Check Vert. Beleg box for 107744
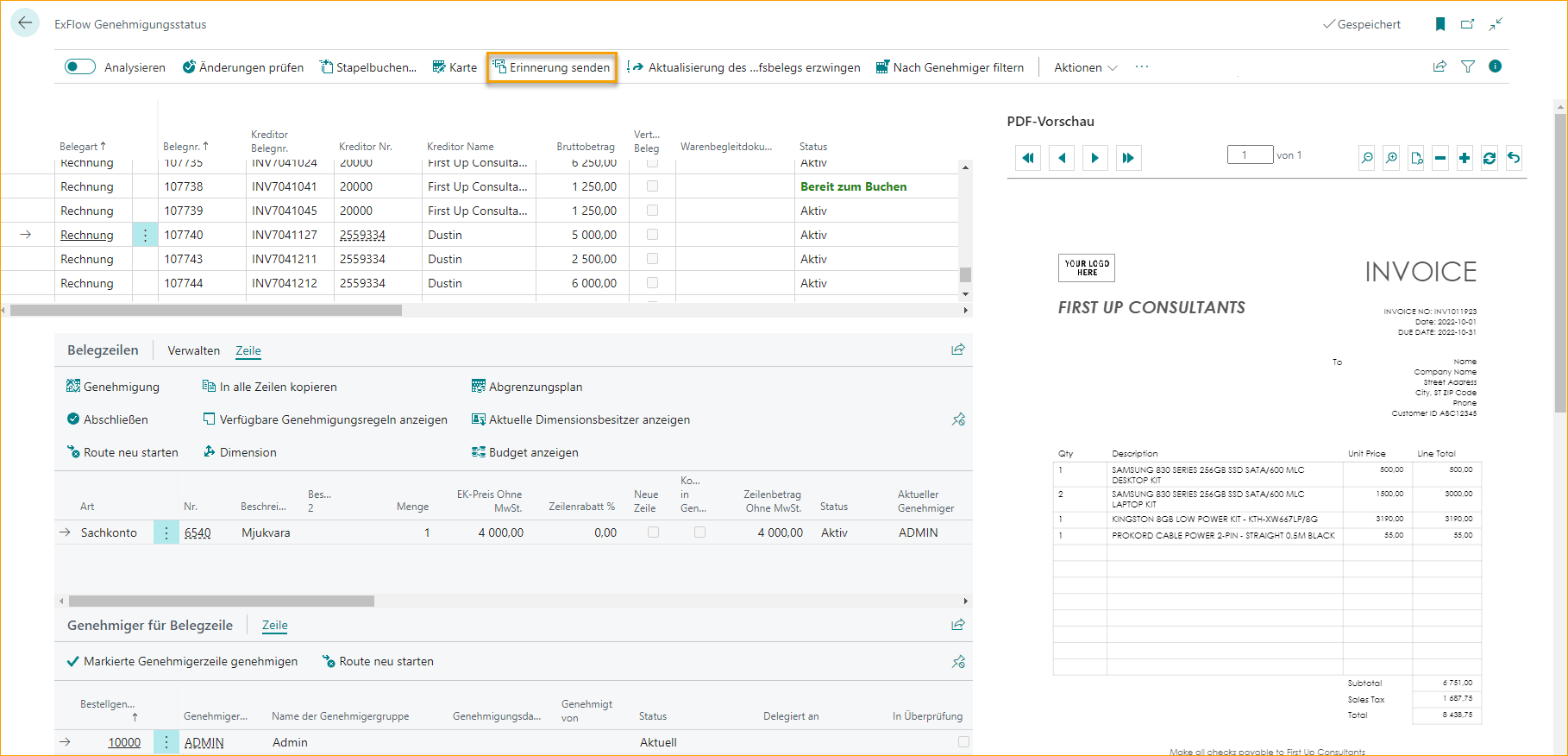 (652, 283)
